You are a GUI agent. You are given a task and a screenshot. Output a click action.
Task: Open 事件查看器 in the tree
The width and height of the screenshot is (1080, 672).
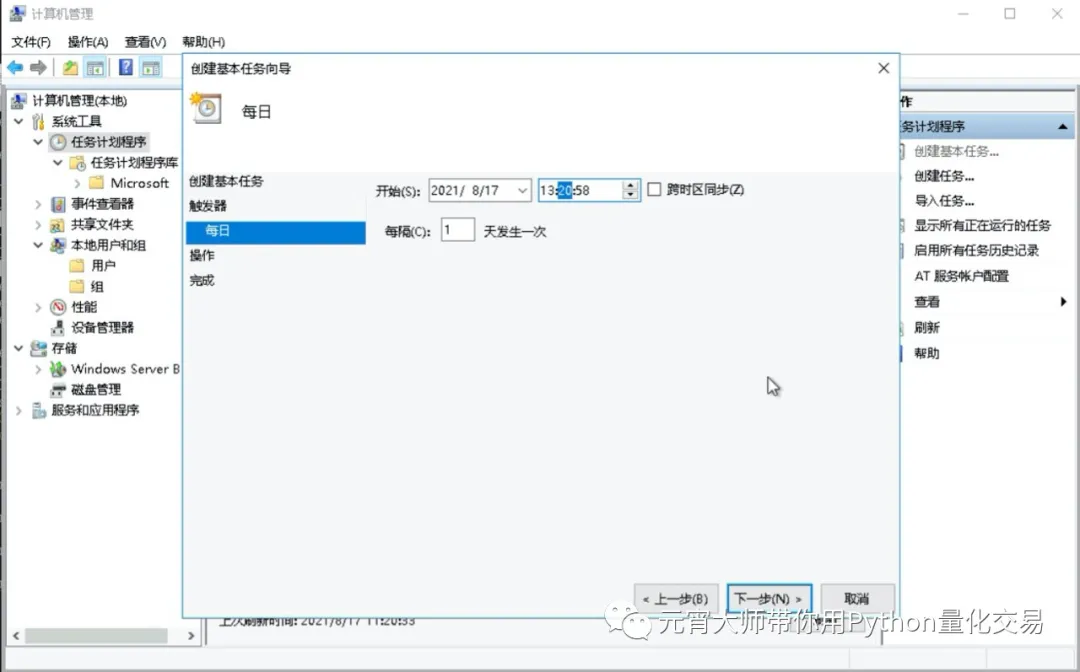click(102, 204)
